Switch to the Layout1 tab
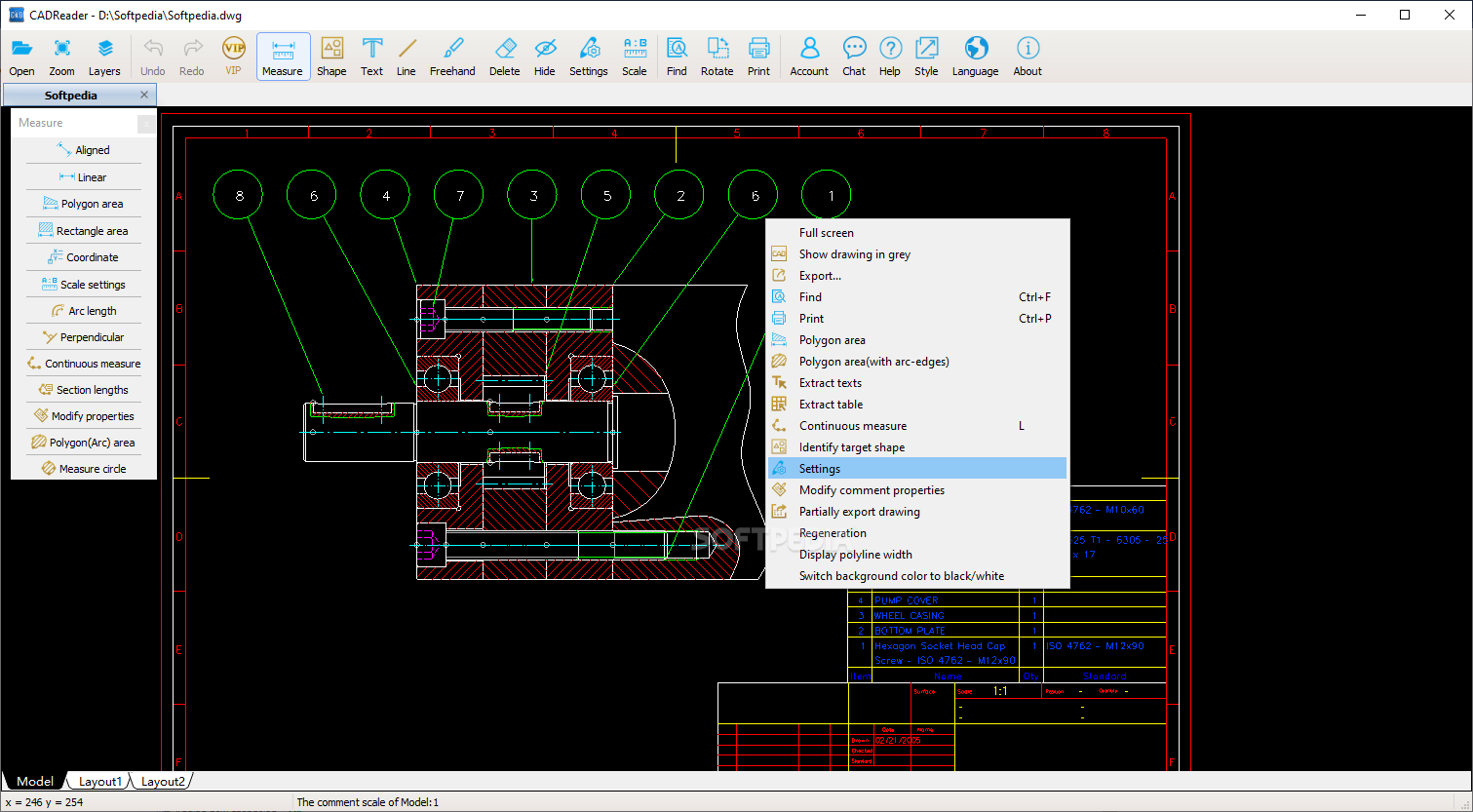Image resolution: width=1473 pixels, height=812 pixels. (99, 781)
